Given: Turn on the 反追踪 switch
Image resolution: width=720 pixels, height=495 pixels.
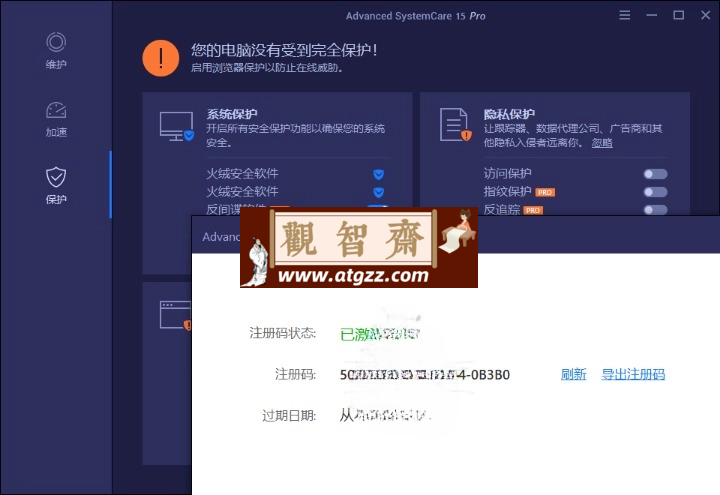Looking at the screenshot, I should [655, 210].
